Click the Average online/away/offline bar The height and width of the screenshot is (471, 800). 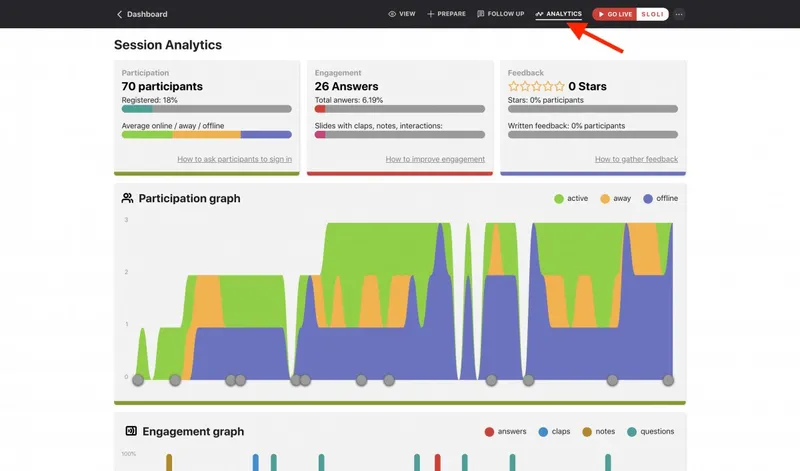coord(207,135)
